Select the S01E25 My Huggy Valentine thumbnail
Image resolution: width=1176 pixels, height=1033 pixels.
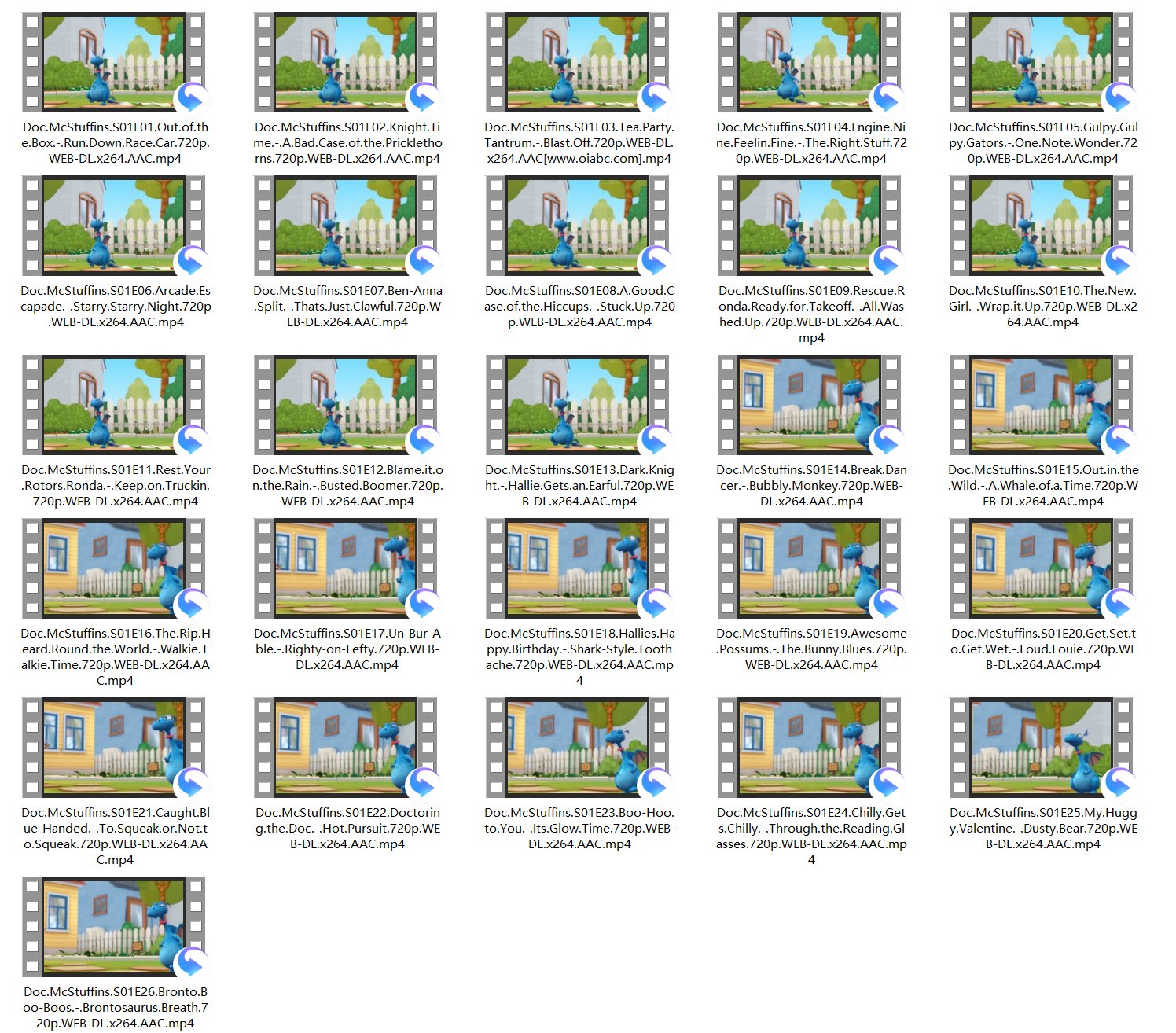click(1042, 748)
